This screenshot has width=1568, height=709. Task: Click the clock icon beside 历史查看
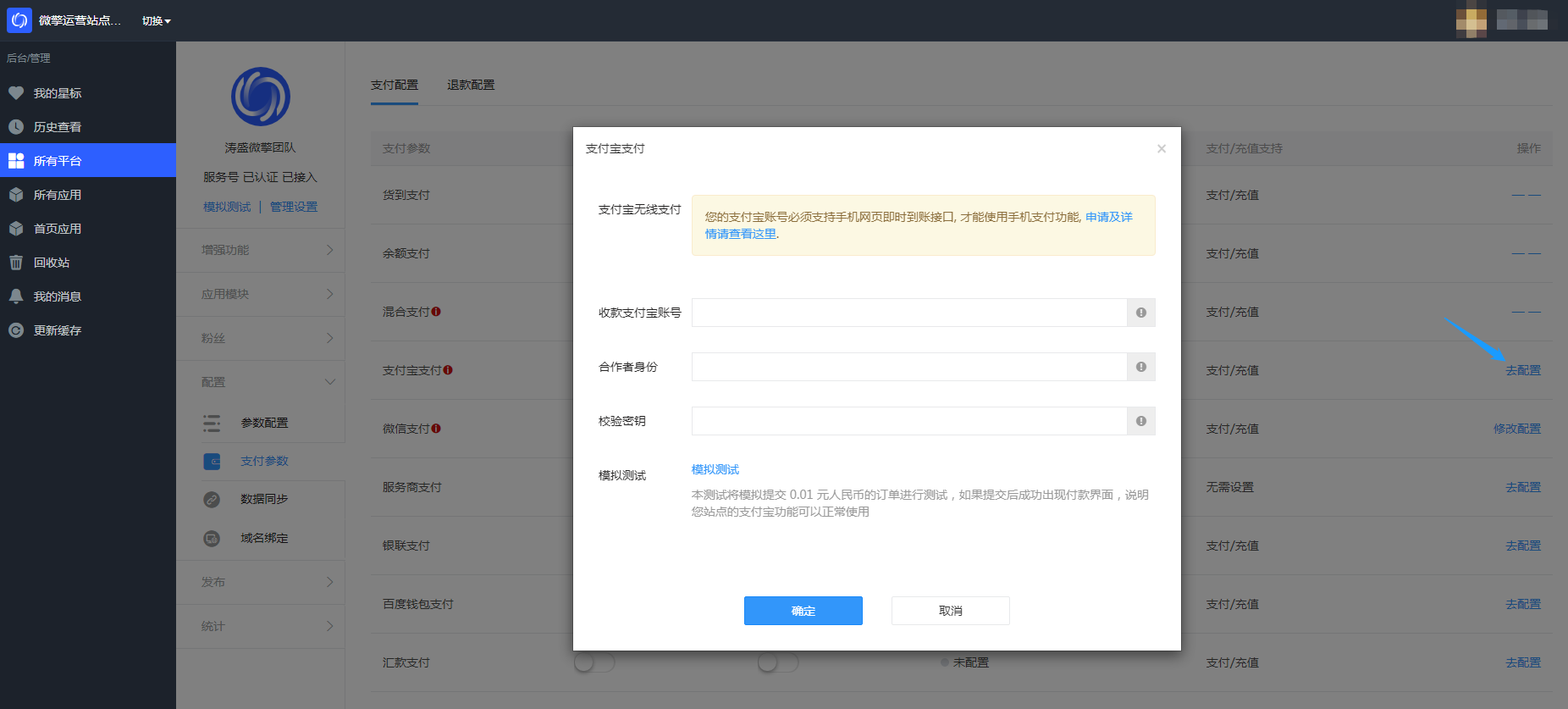click(16, 127)
